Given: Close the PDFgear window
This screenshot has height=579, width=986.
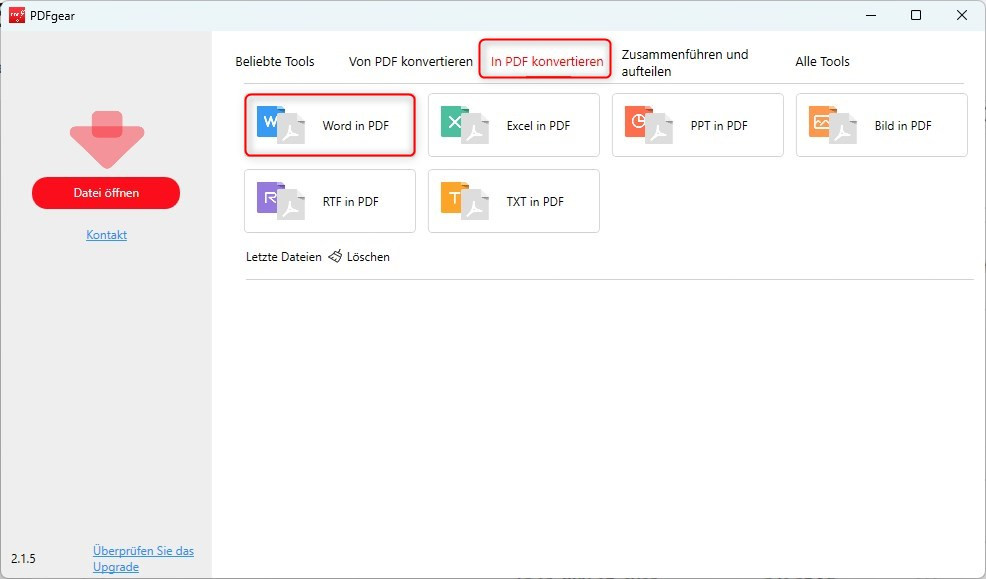Looking at the screenshot, I should [x=961, y=15].
